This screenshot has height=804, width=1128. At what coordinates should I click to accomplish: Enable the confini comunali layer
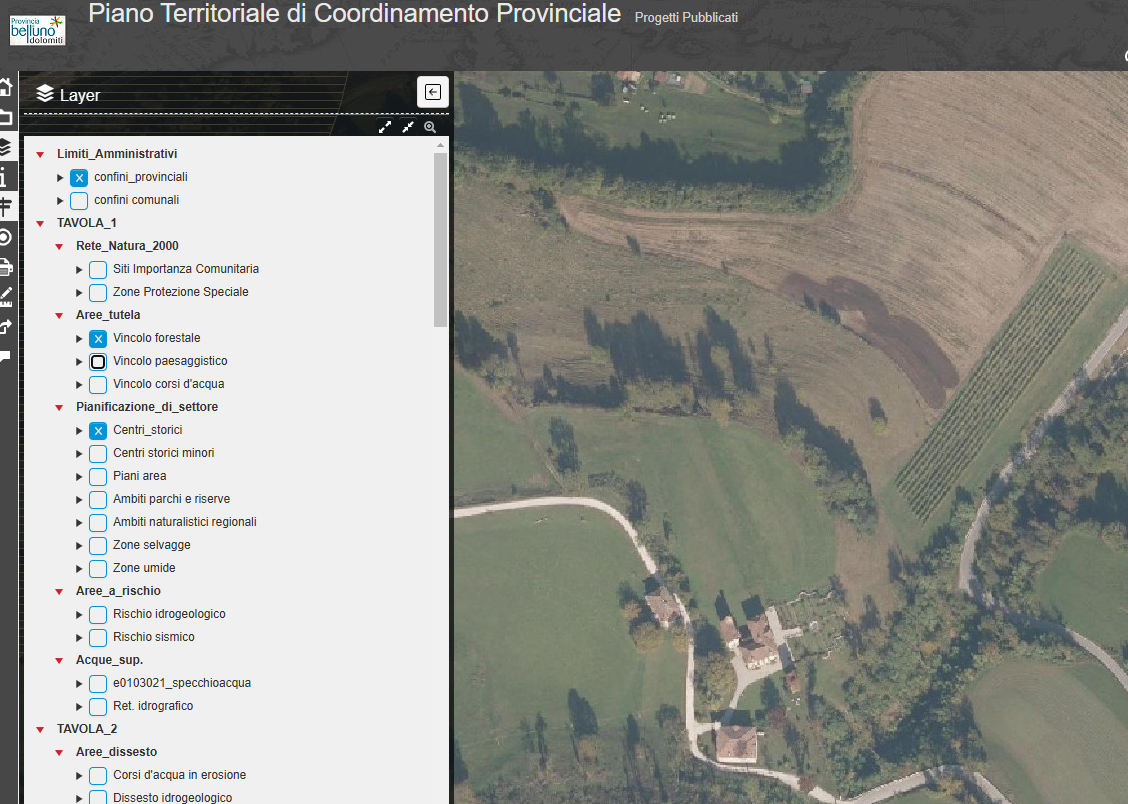click(x=79, y=201)
